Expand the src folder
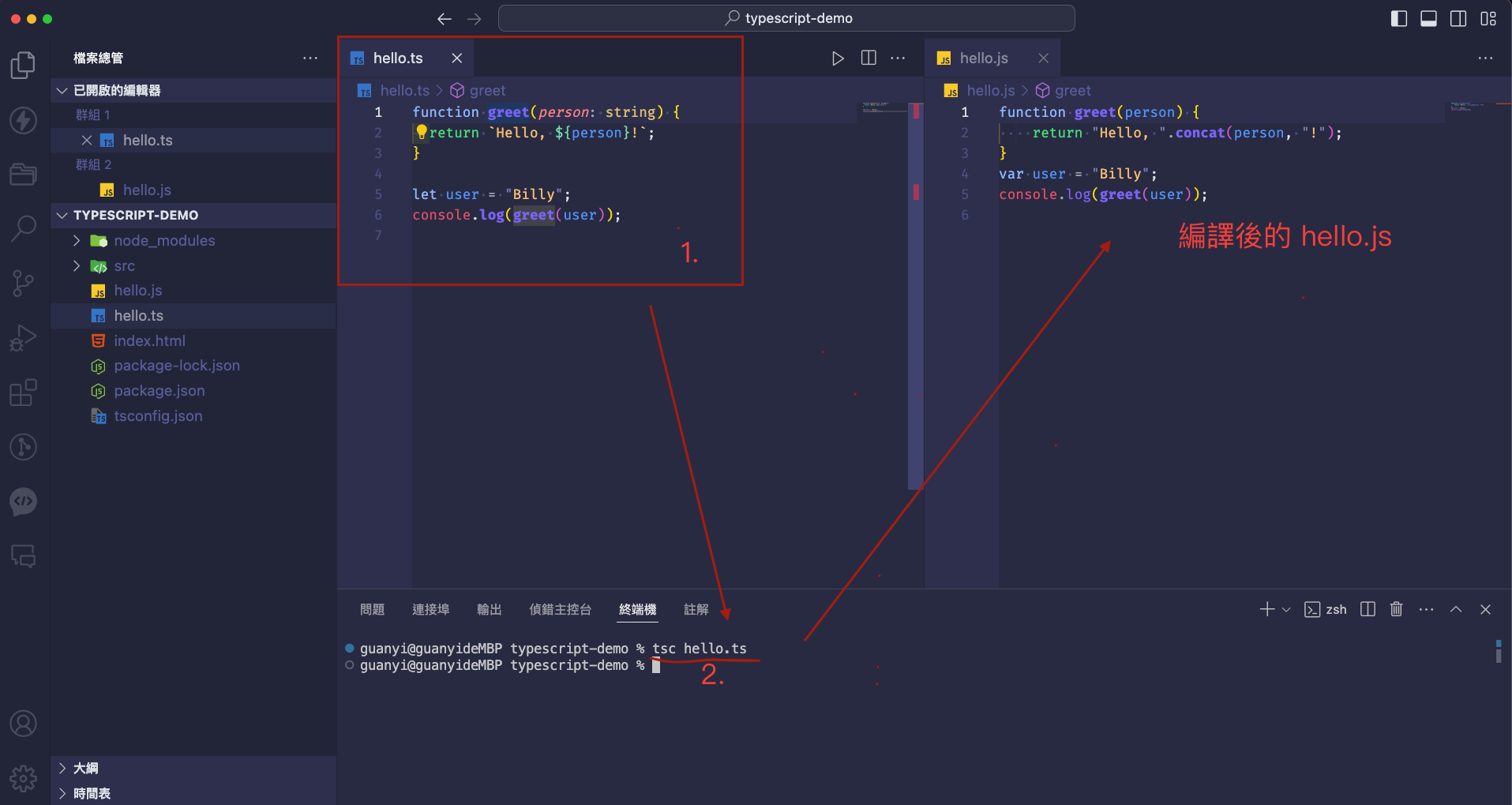The width and height of the screenshot is (1512, 805). coord(77,265)
